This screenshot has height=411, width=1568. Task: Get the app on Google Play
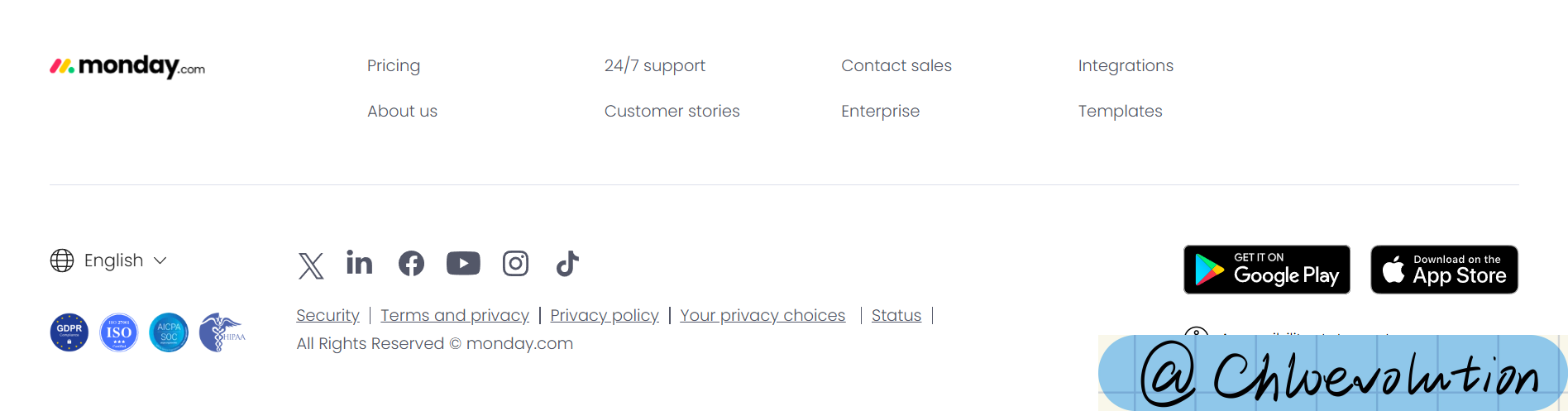coord(1267,270)
